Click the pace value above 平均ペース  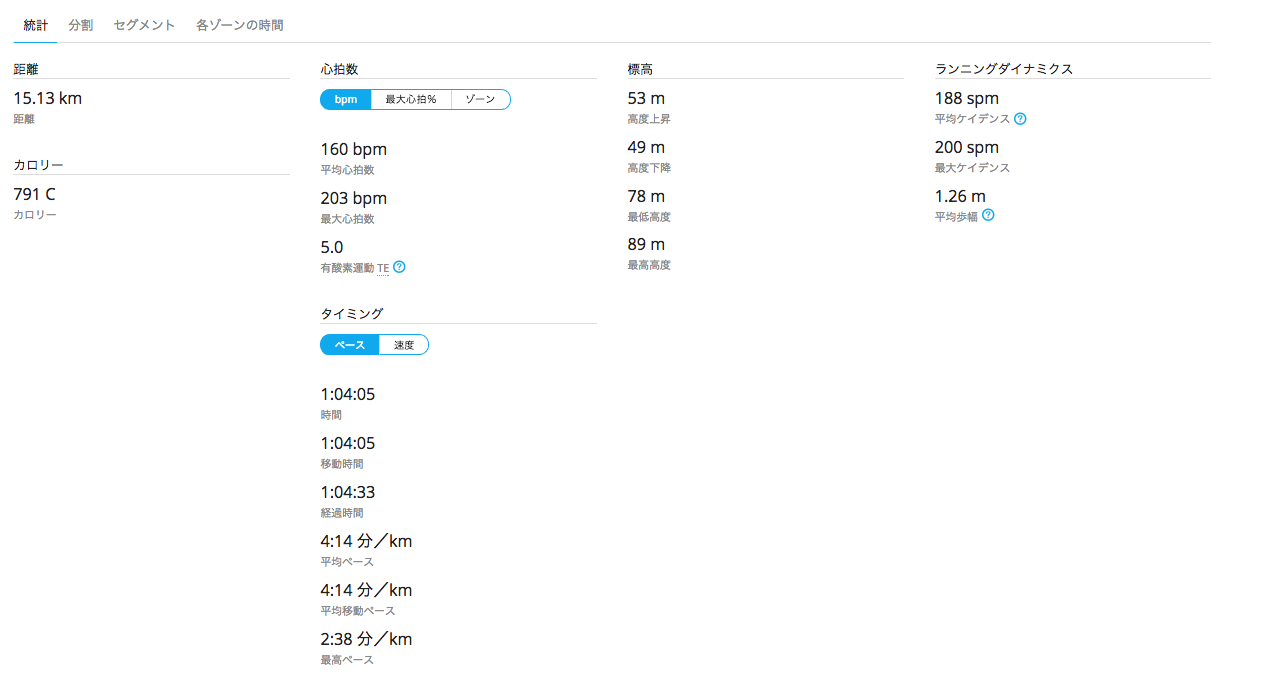point(366,541)
